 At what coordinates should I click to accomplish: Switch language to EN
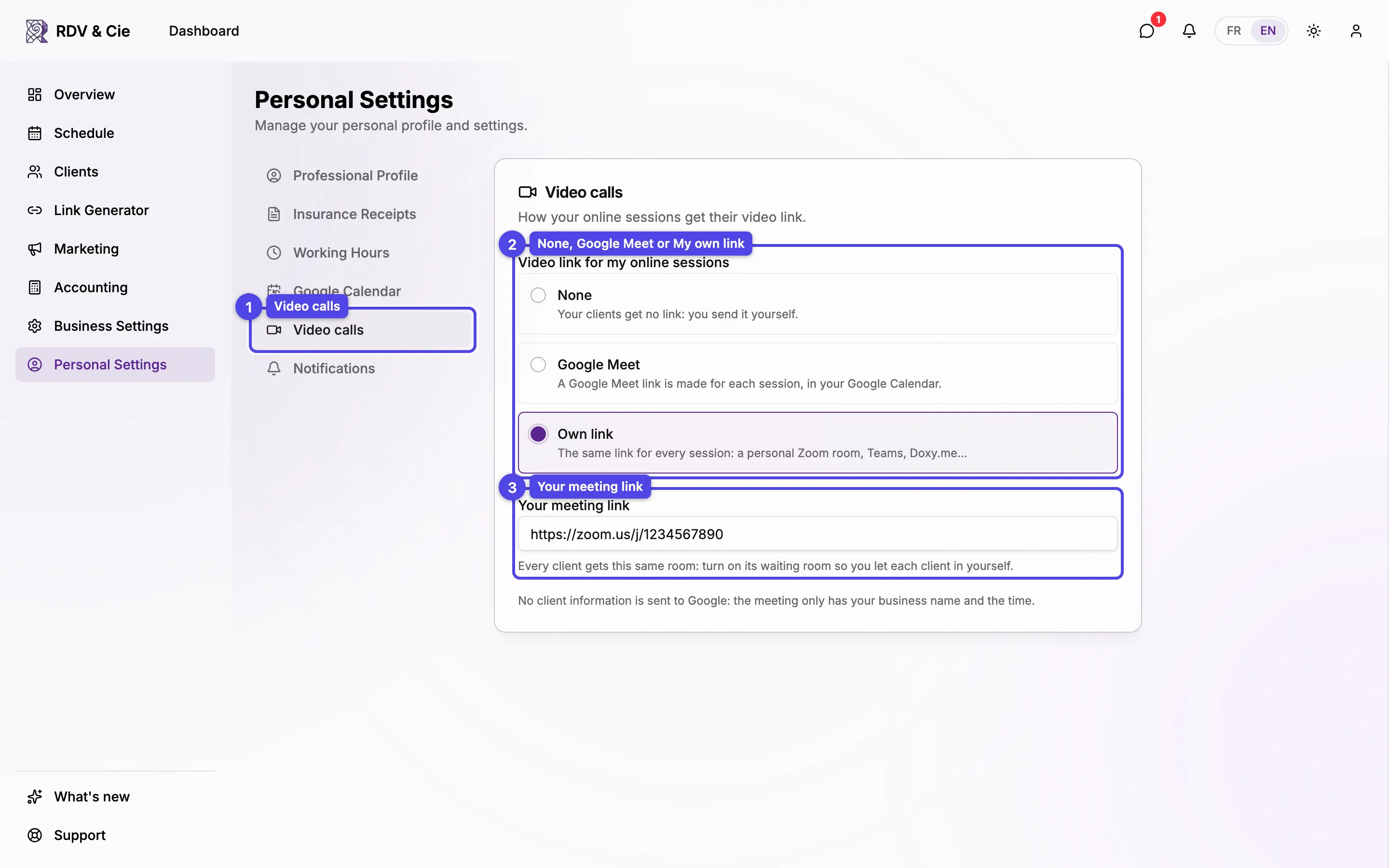click(1268, 30)
